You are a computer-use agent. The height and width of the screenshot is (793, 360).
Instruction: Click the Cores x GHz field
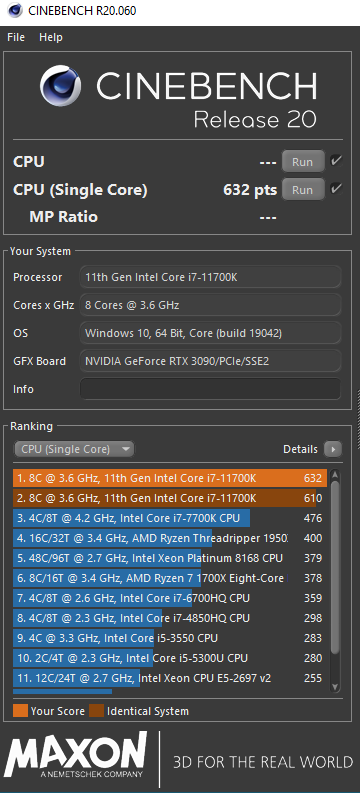[x=210, y=305]
